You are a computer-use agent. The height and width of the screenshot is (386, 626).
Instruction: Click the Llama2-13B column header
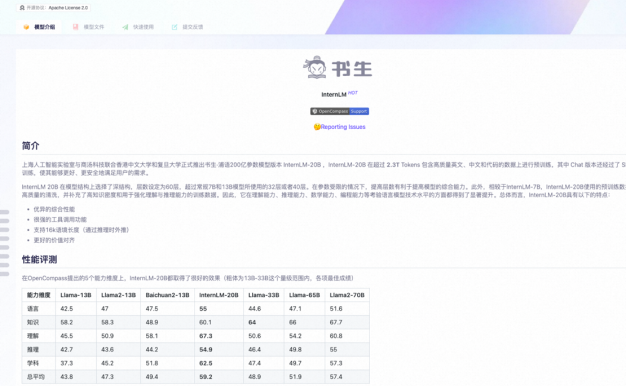(x=119, y=295)
